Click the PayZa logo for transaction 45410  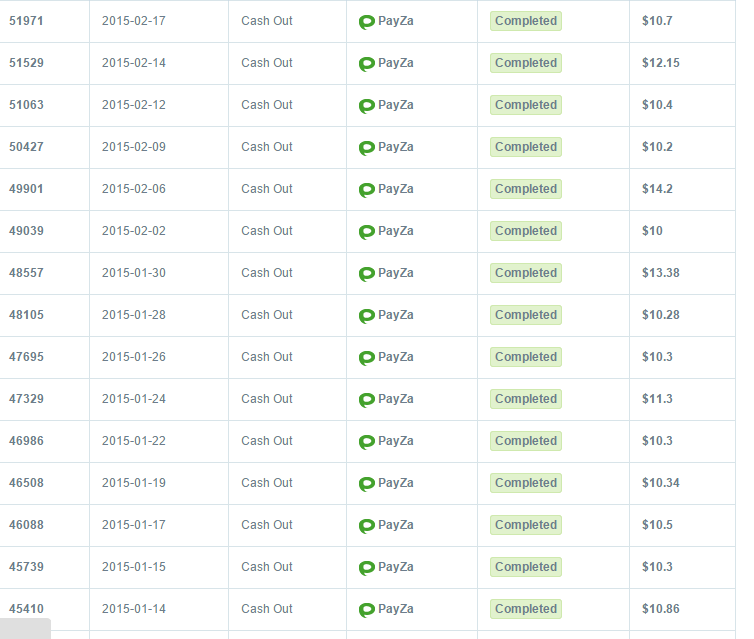click(x=367, y=610)
